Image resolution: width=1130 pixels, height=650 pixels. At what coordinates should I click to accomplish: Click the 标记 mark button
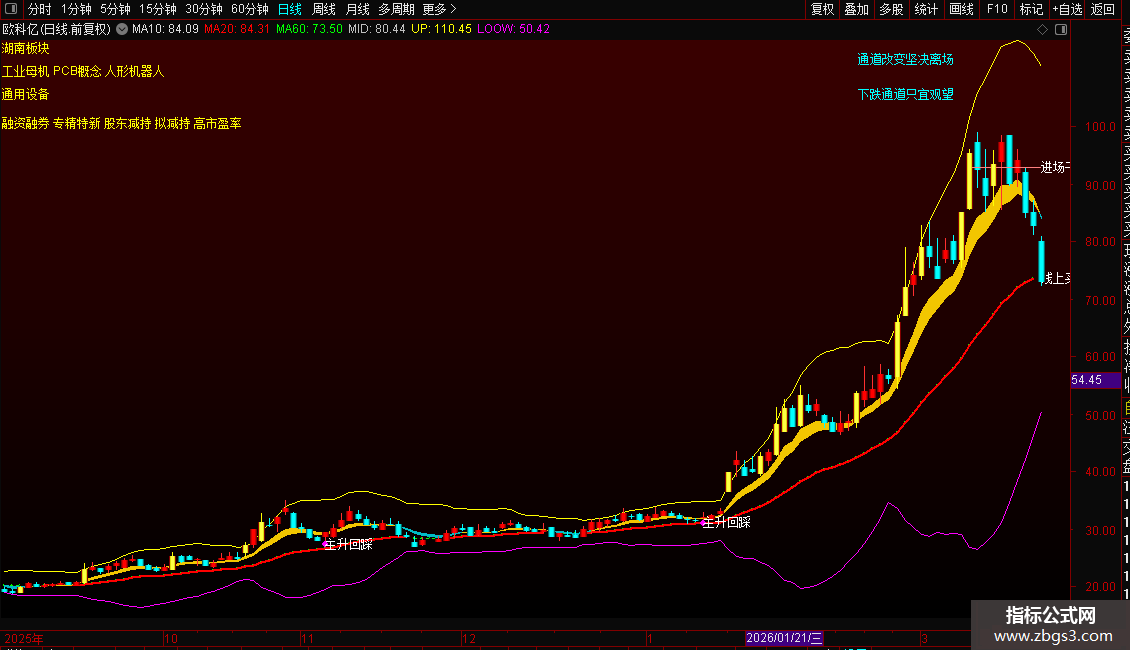click(x=1031, y=9)
